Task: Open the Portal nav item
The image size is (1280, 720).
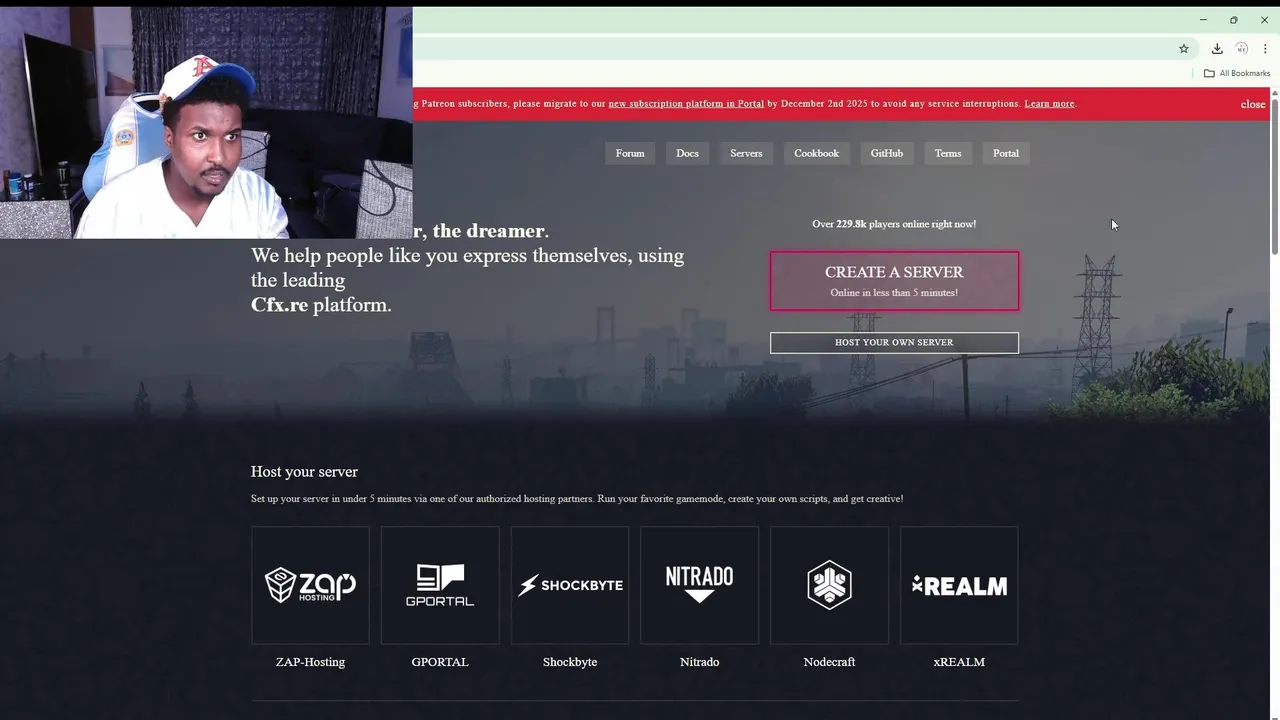Action: point(1006,153)
